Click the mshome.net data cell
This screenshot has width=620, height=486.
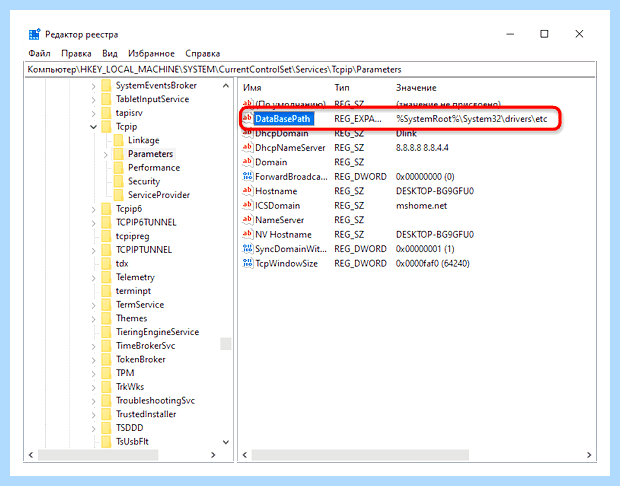421,206
